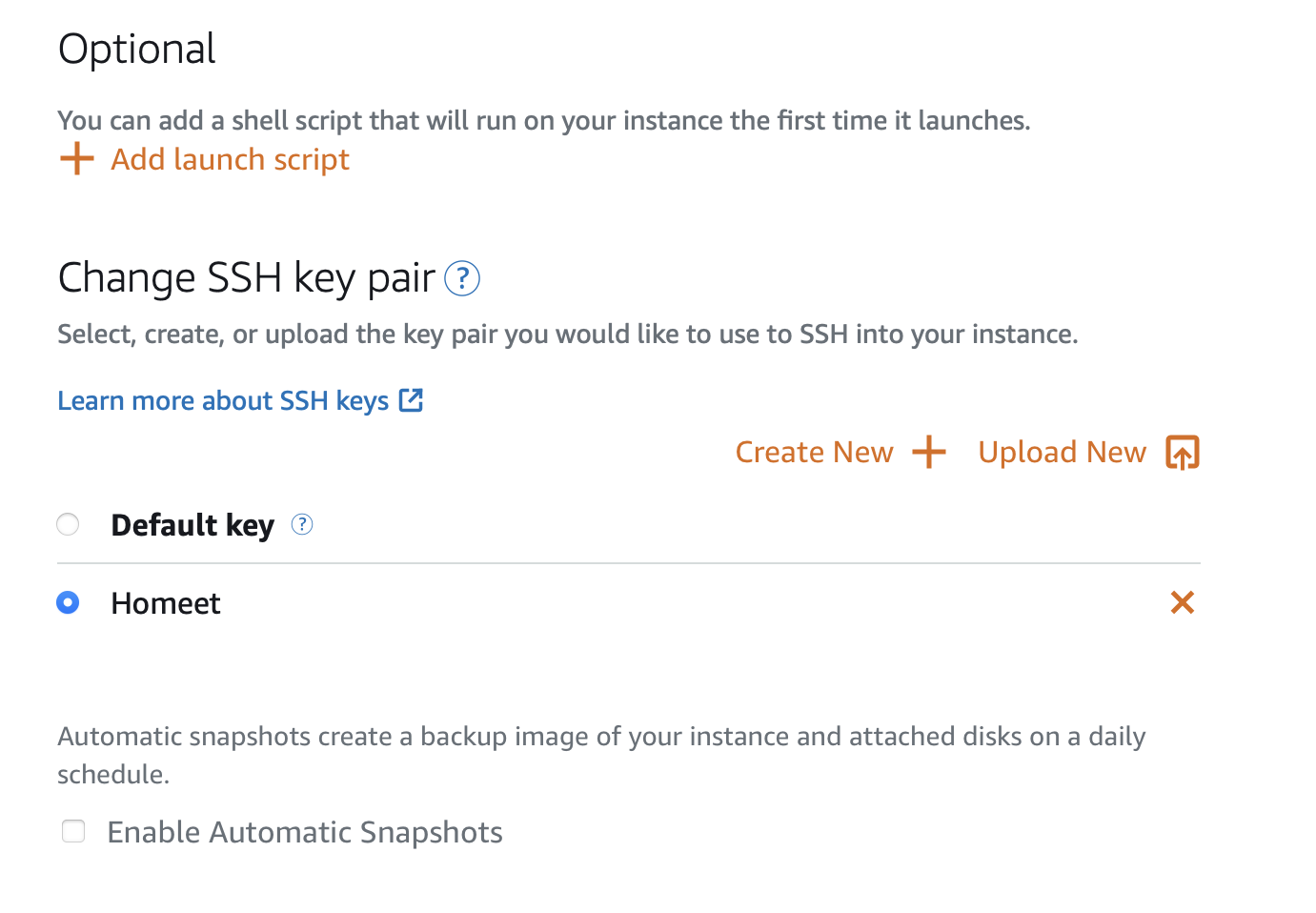Click the Change SSH key pair heading

pos(246,278)
